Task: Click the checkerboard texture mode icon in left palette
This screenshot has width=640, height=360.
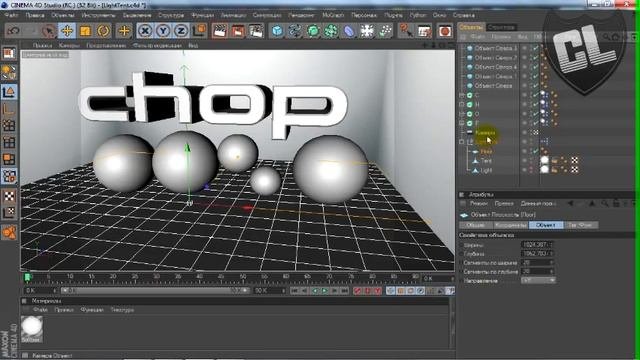Action: (x=9, y=196)
